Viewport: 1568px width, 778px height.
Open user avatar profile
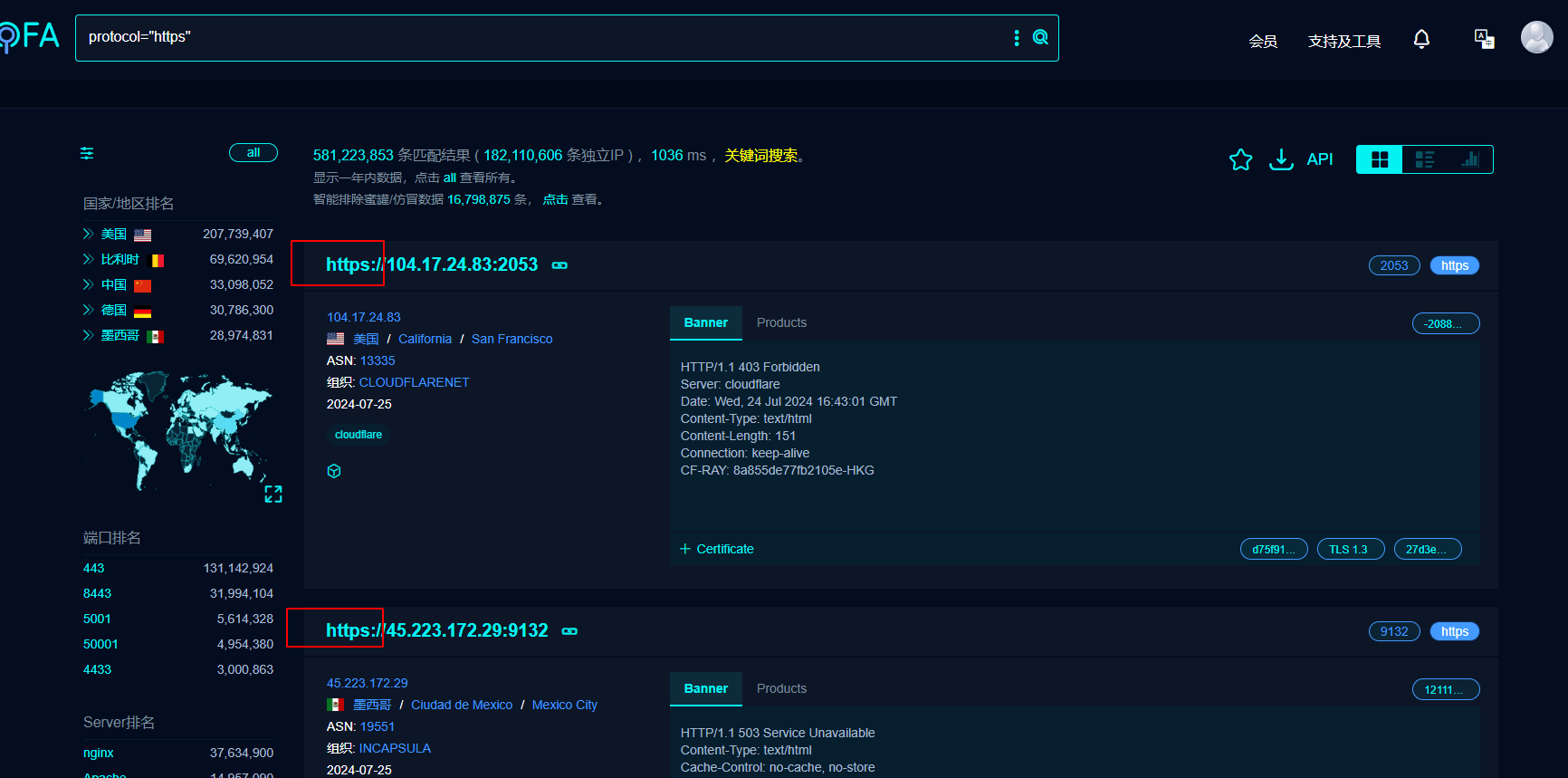pyautogui.click(x=1536, y=37)
